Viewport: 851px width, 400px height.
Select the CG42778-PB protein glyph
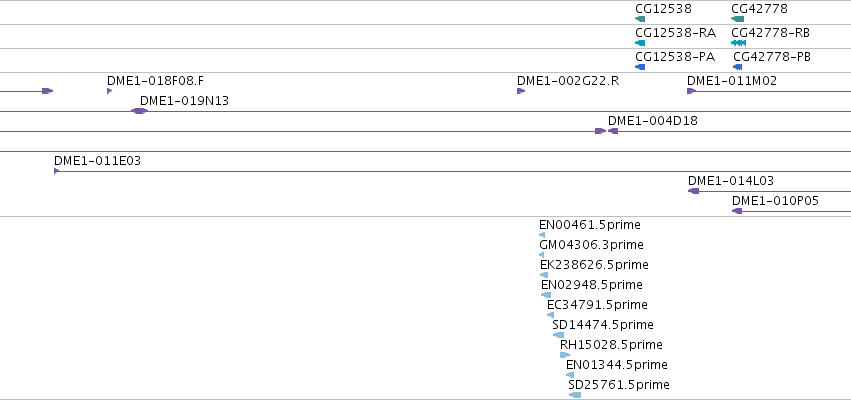coord(738,67)
